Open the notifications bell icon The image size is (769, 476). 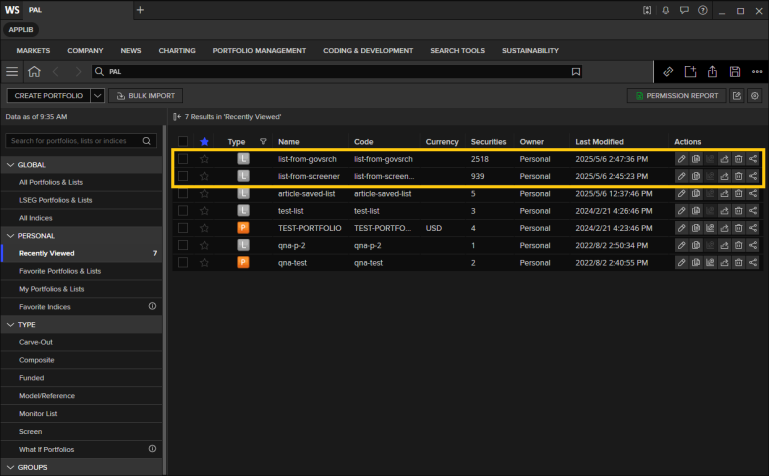tap(666, 10)
